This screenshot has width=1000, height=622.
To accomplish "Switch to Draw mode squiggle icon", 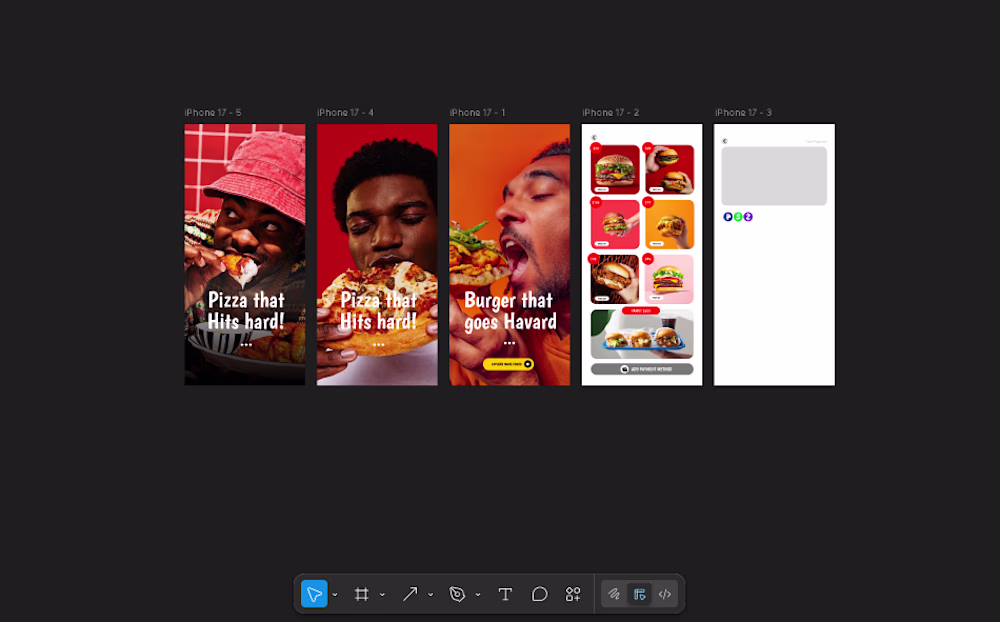I will click(x=614, y=594).
